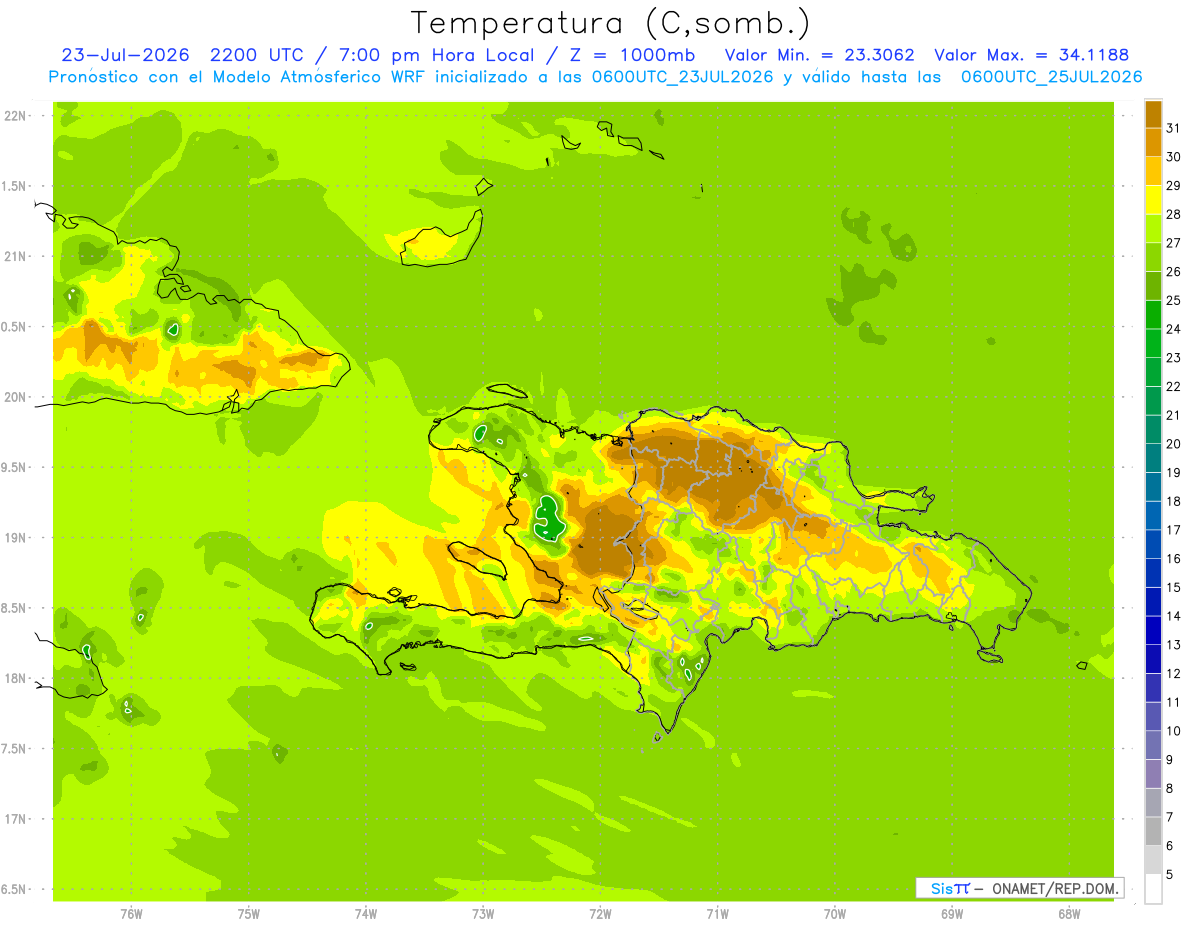The image size is (1200, 927).
Task: Click the "71W" longitude label
Action: 717,913
